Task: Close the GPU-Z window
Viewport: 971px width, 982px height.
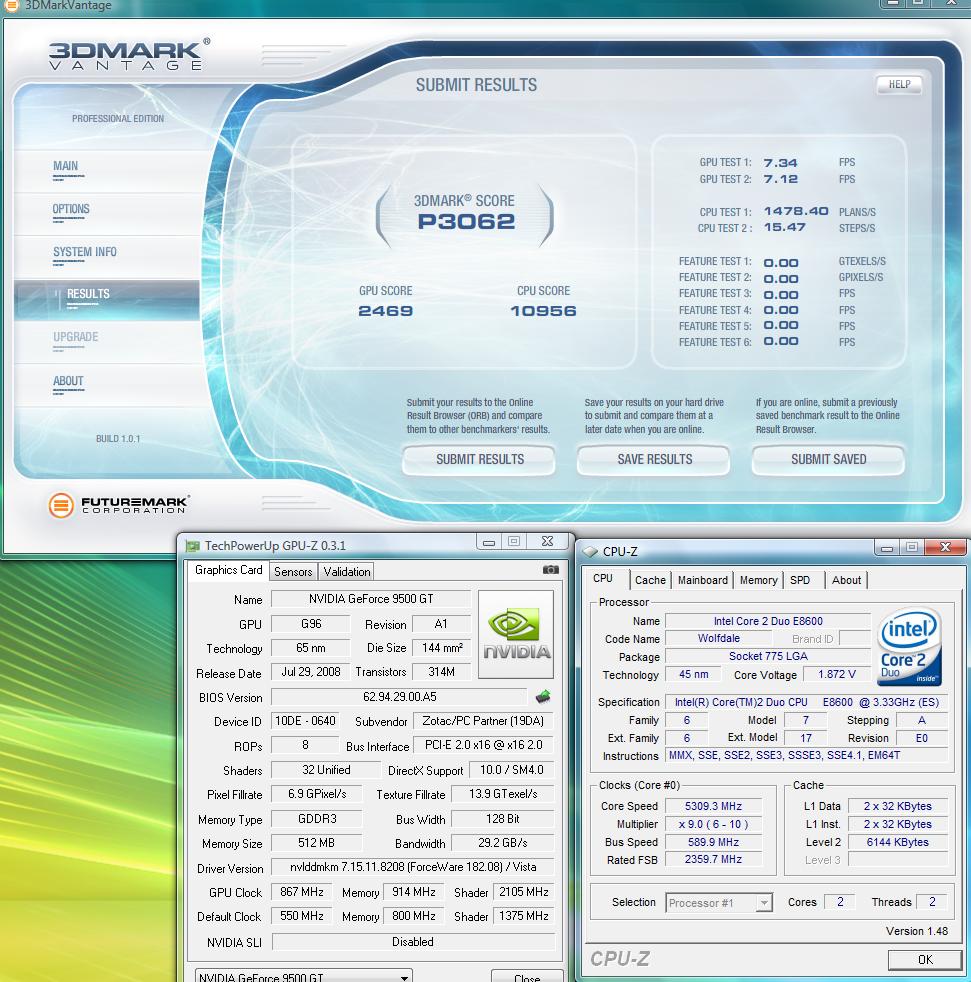Action: pyautogui.click(x=547, y=542)
